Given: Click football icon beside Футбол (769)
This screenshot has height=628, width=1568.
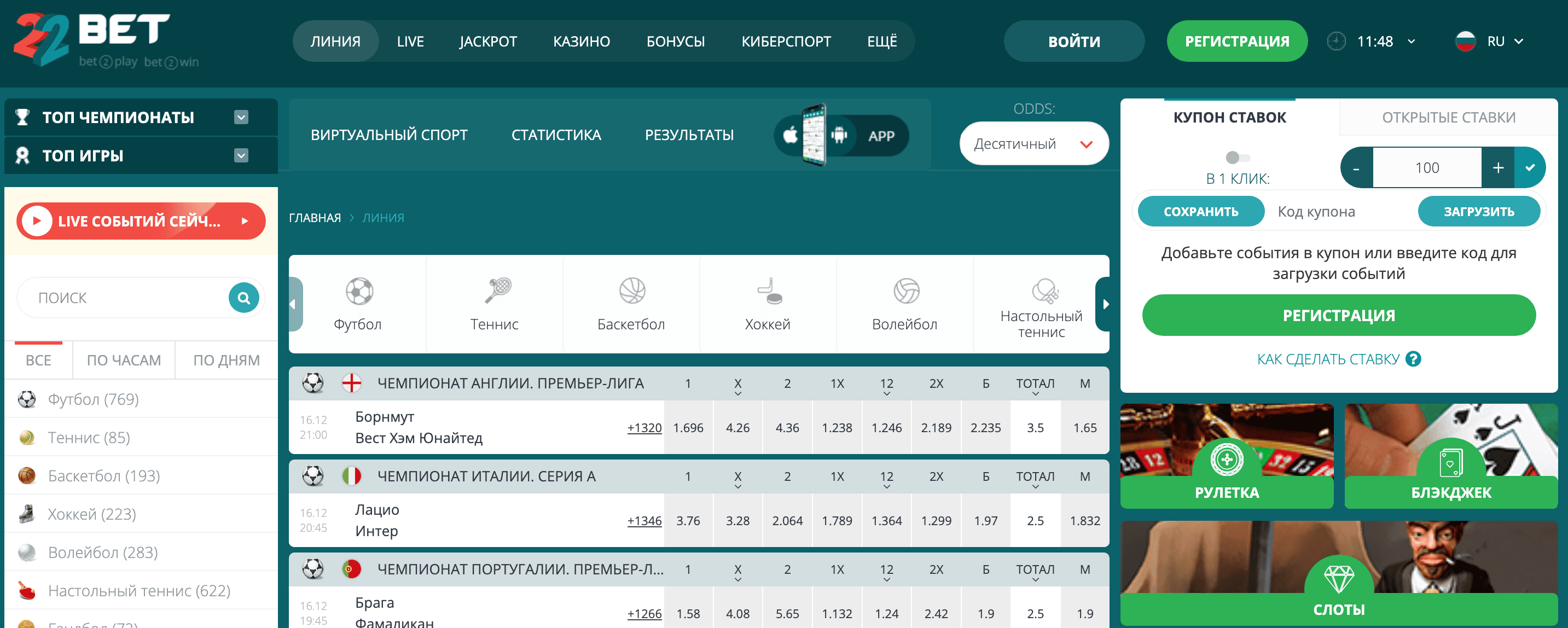Looking at the screenshot, I should click(27, 399).
